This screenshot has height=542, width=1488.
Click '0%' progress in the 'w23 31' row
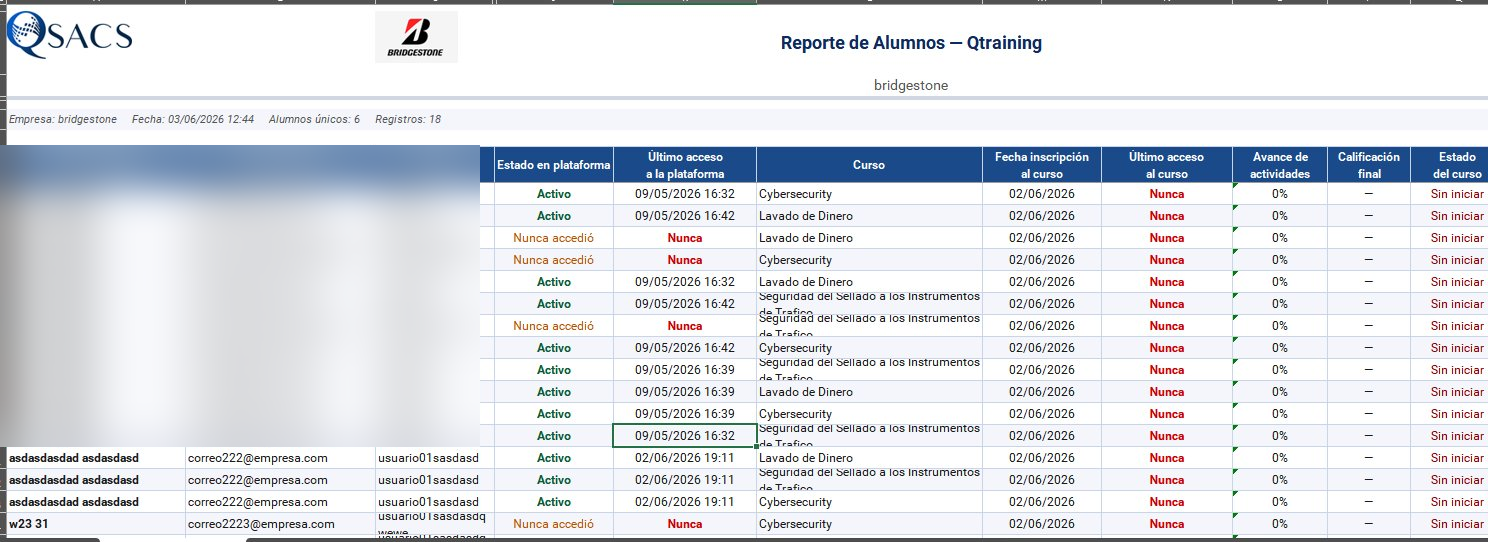1279,524
